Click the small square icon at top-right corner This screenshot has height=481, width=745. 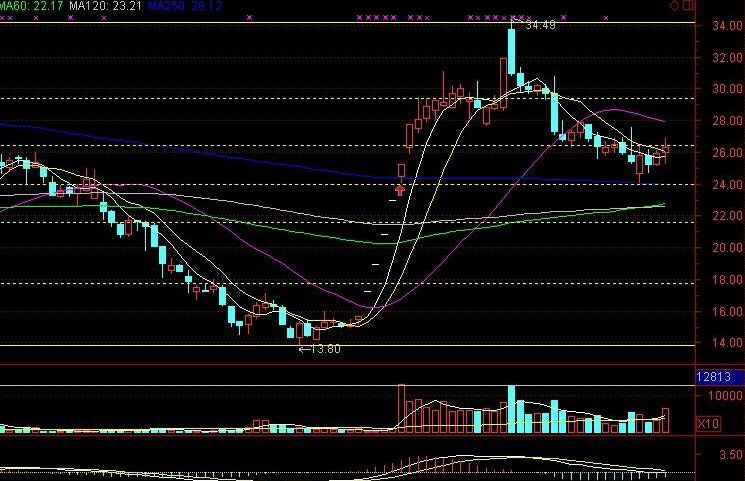(686, 6)
